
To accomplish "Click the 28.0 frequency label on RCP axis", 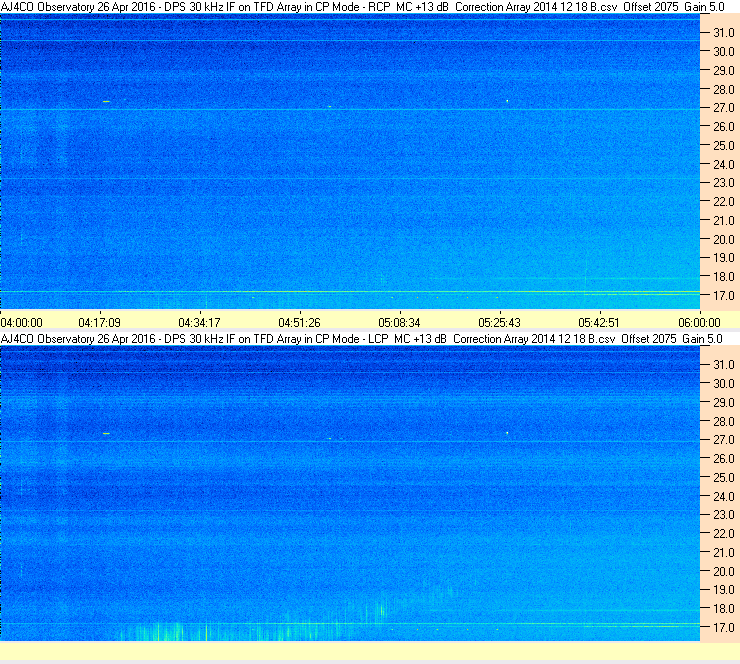I will (x=724, y=90).
